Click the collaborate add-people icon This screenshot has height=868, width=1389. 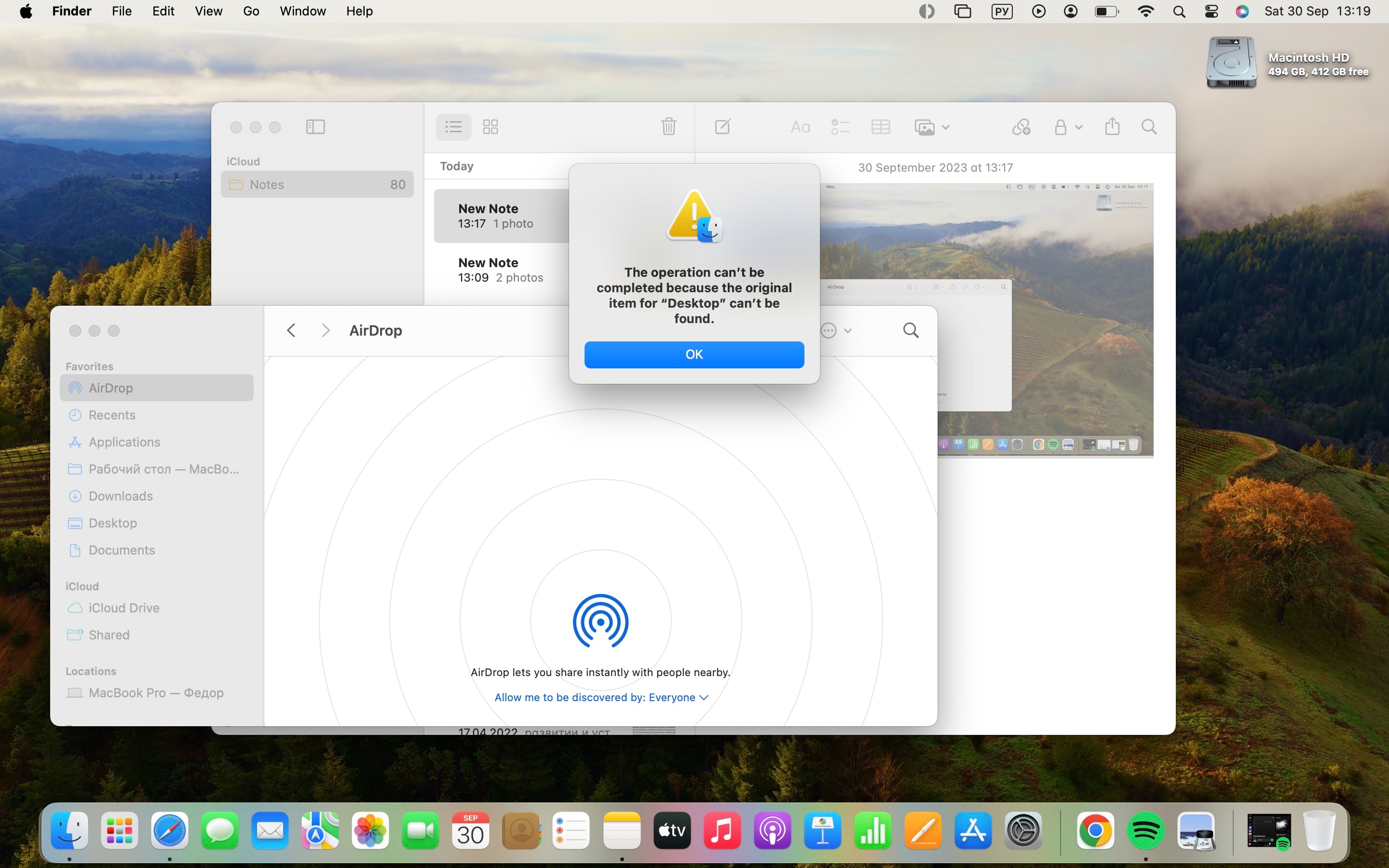1021,127
